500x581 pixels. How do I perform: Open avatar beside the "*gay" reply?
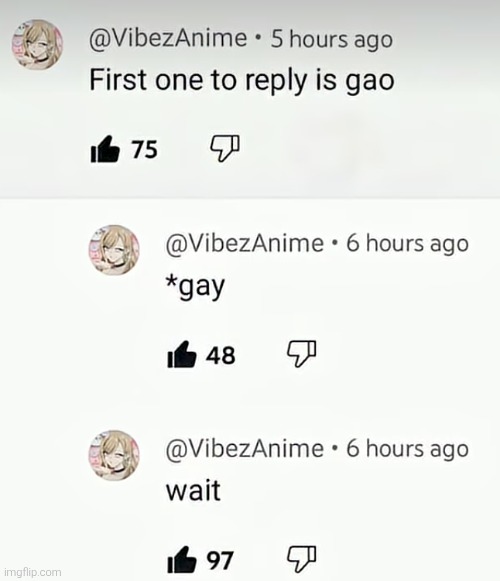(114, 250)
